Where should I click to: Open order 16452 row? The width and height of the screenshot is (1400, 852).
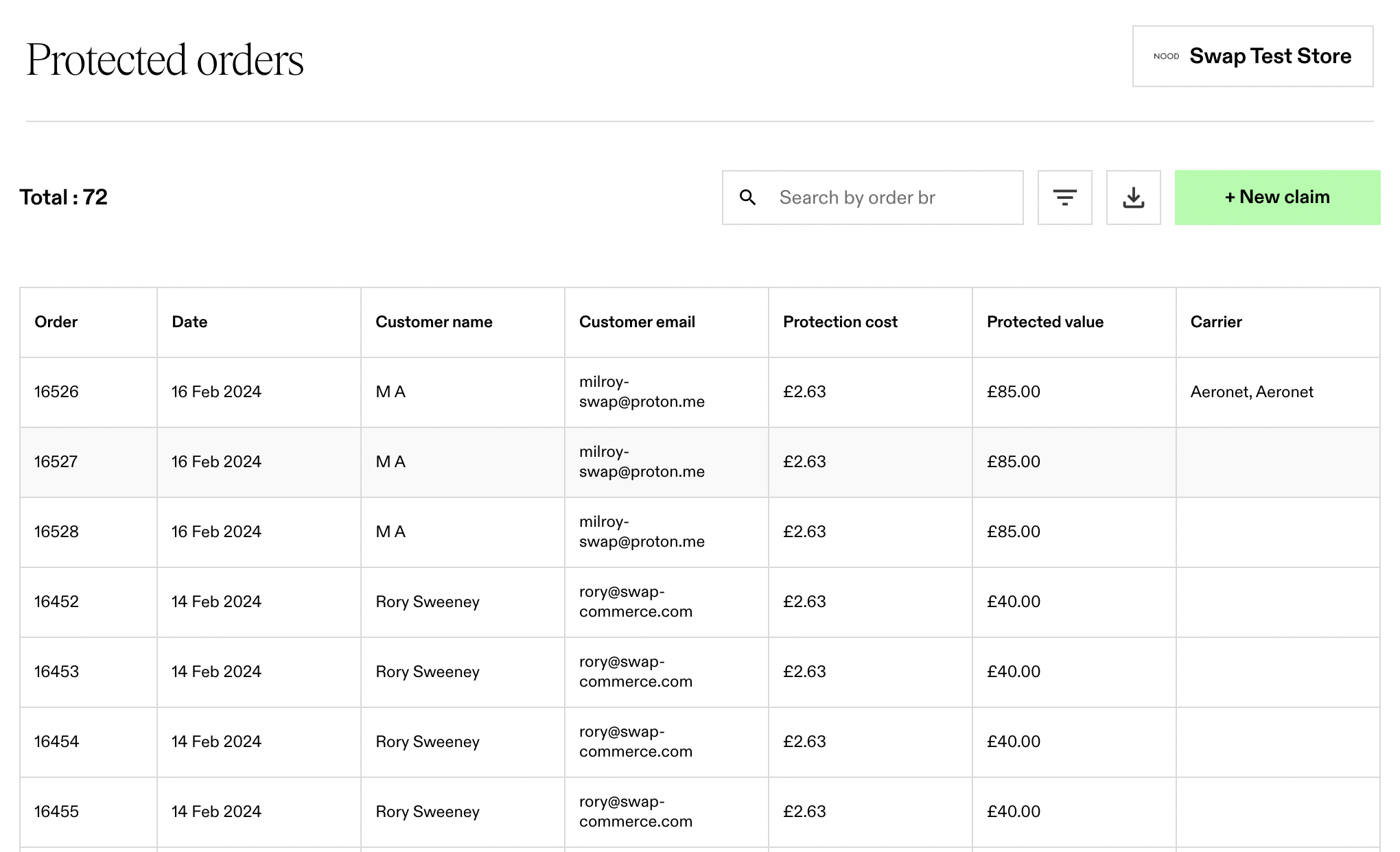[699, 602]
